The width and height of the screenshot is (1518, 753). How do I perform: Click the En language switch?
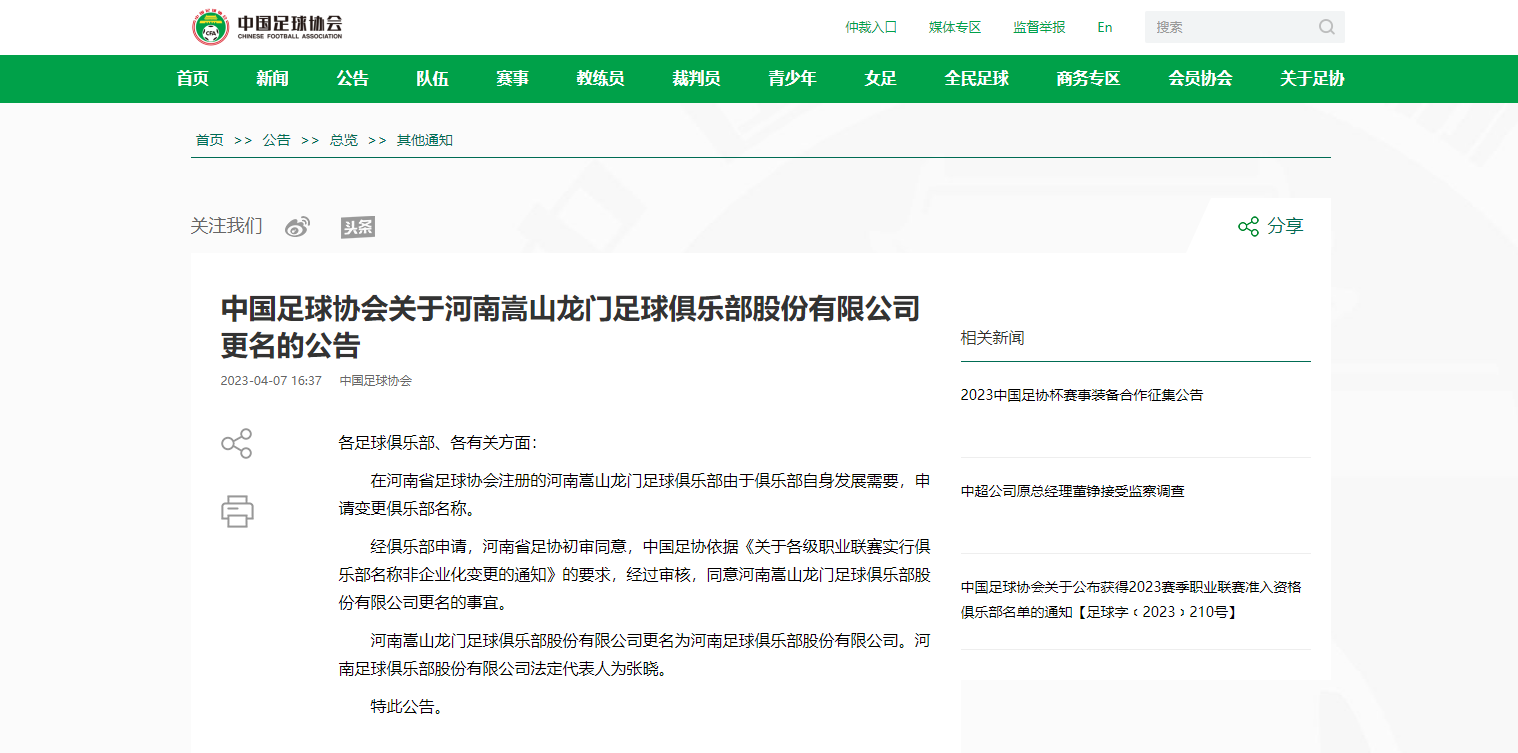[1104, 28]
